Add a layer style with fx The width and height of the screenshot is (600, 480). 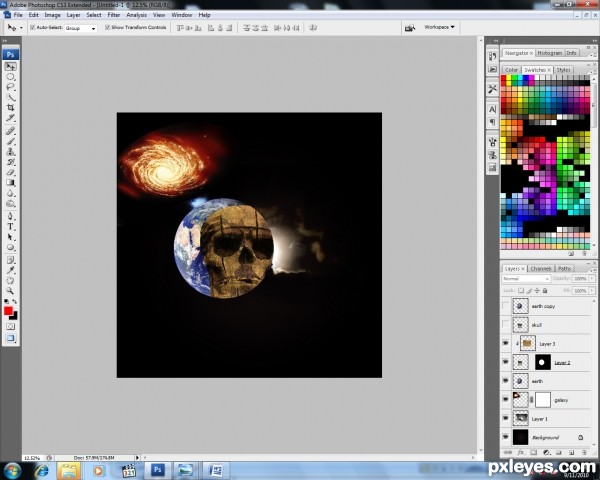click(x=520, y=452)
